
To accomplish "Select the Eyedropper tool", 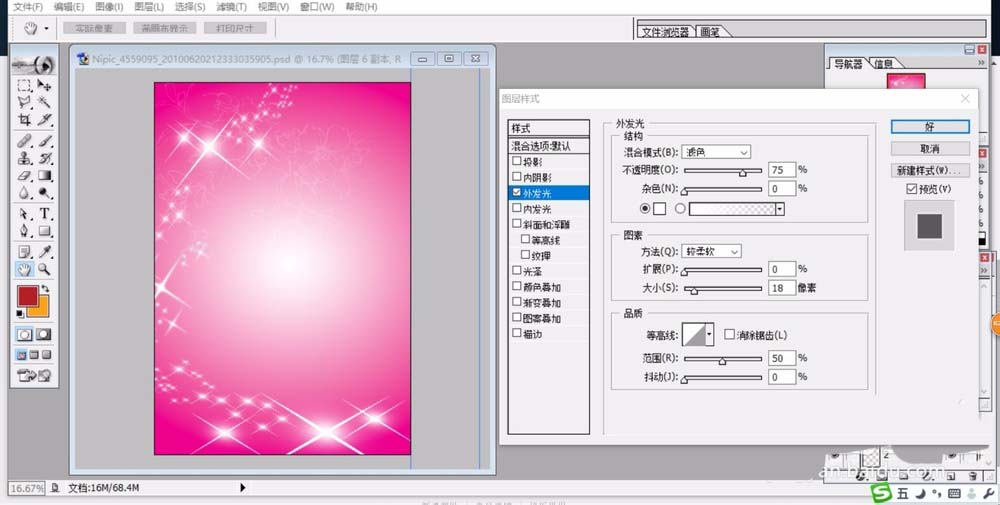I will click(44, 252).
